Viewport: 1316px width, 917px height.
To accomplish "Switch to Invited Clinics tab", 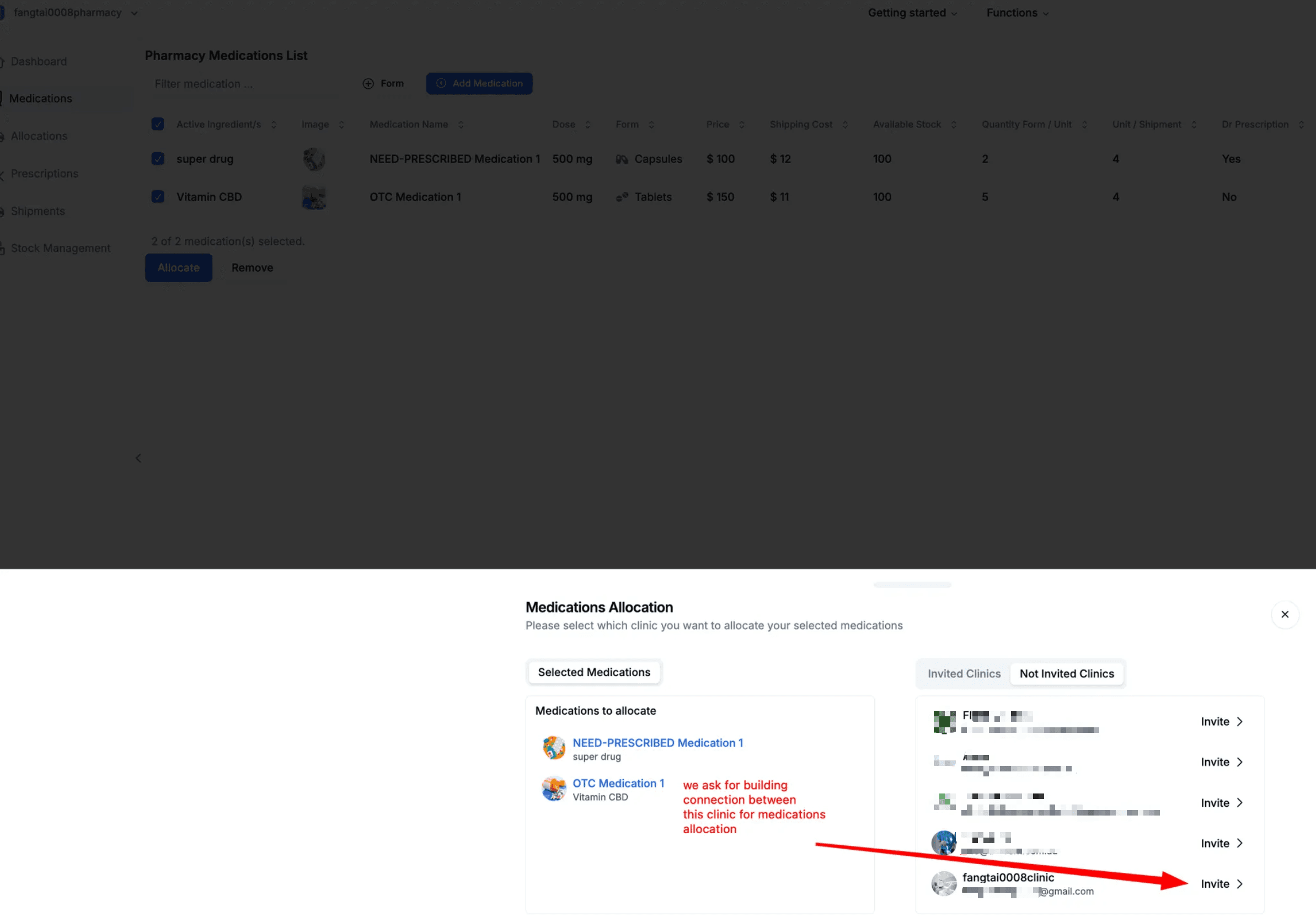I will (x=964, y=673).
